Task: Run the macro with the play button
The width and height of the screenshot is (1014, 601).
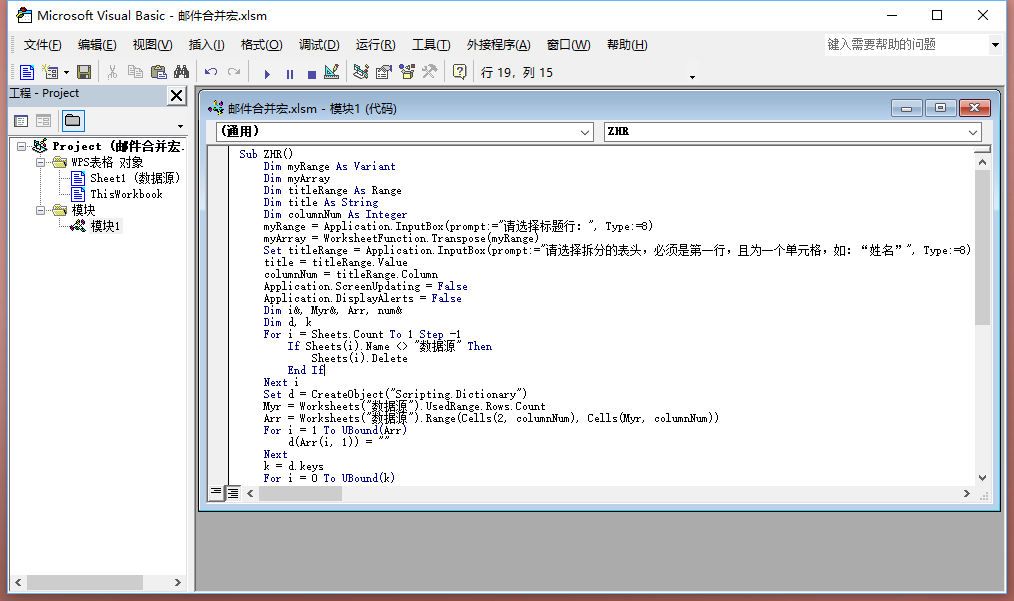Action: (267, 73)
